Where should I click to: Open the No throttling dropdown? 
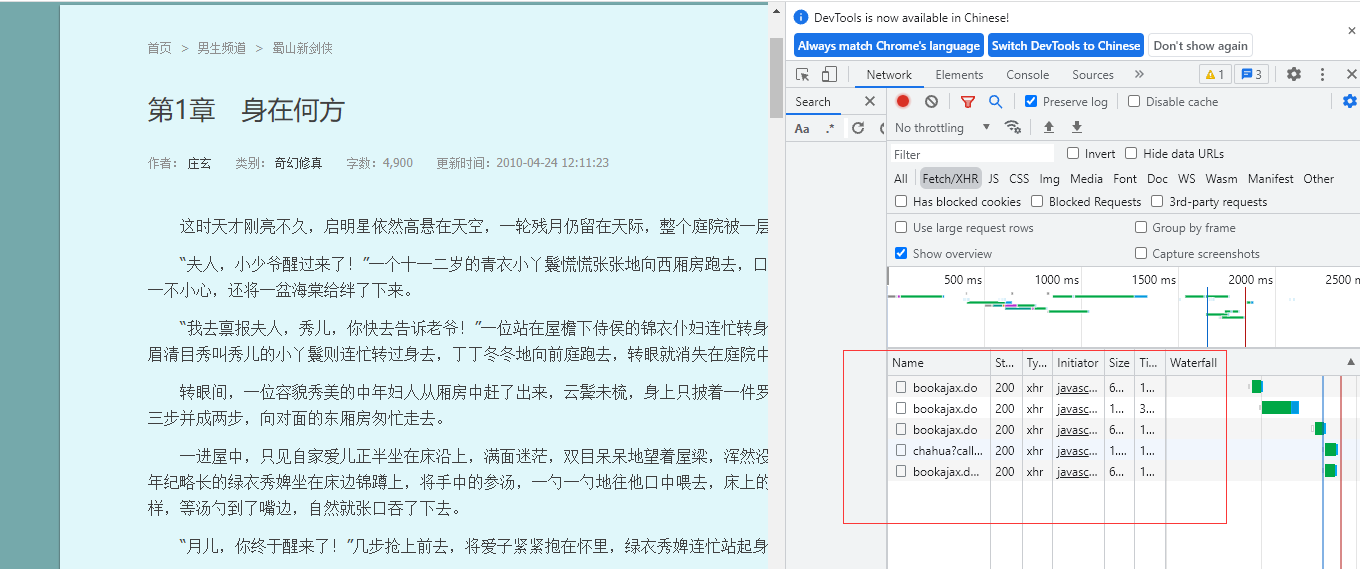click(942, 127)
